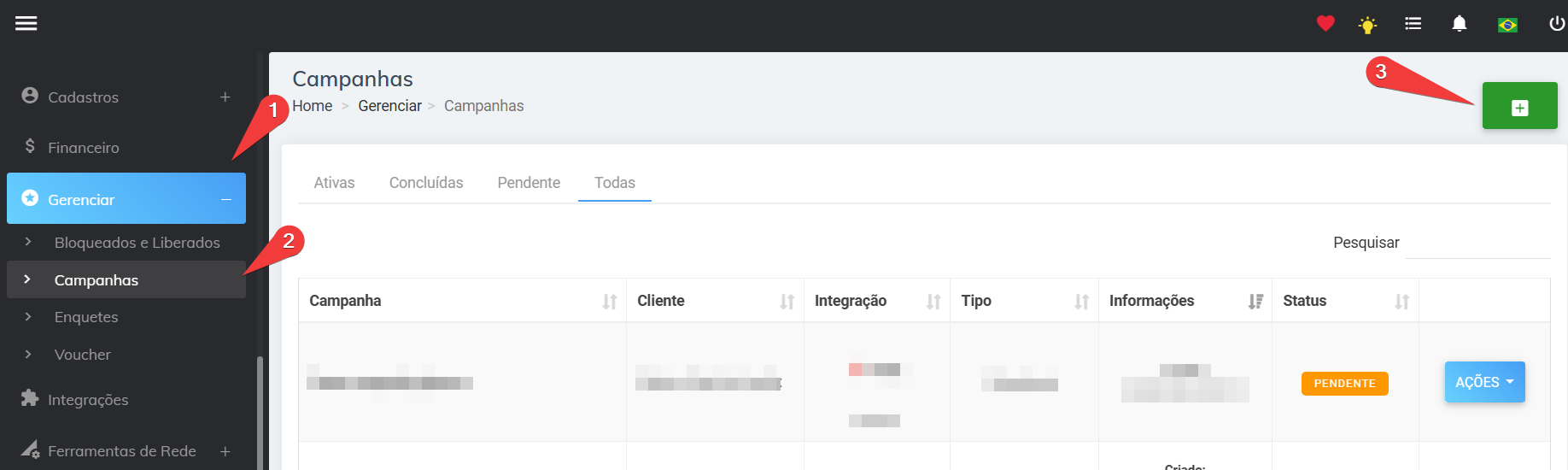Go to Home breadcrumb link
This screenshot has width=1568, height=470.
[x=312, y=106]
